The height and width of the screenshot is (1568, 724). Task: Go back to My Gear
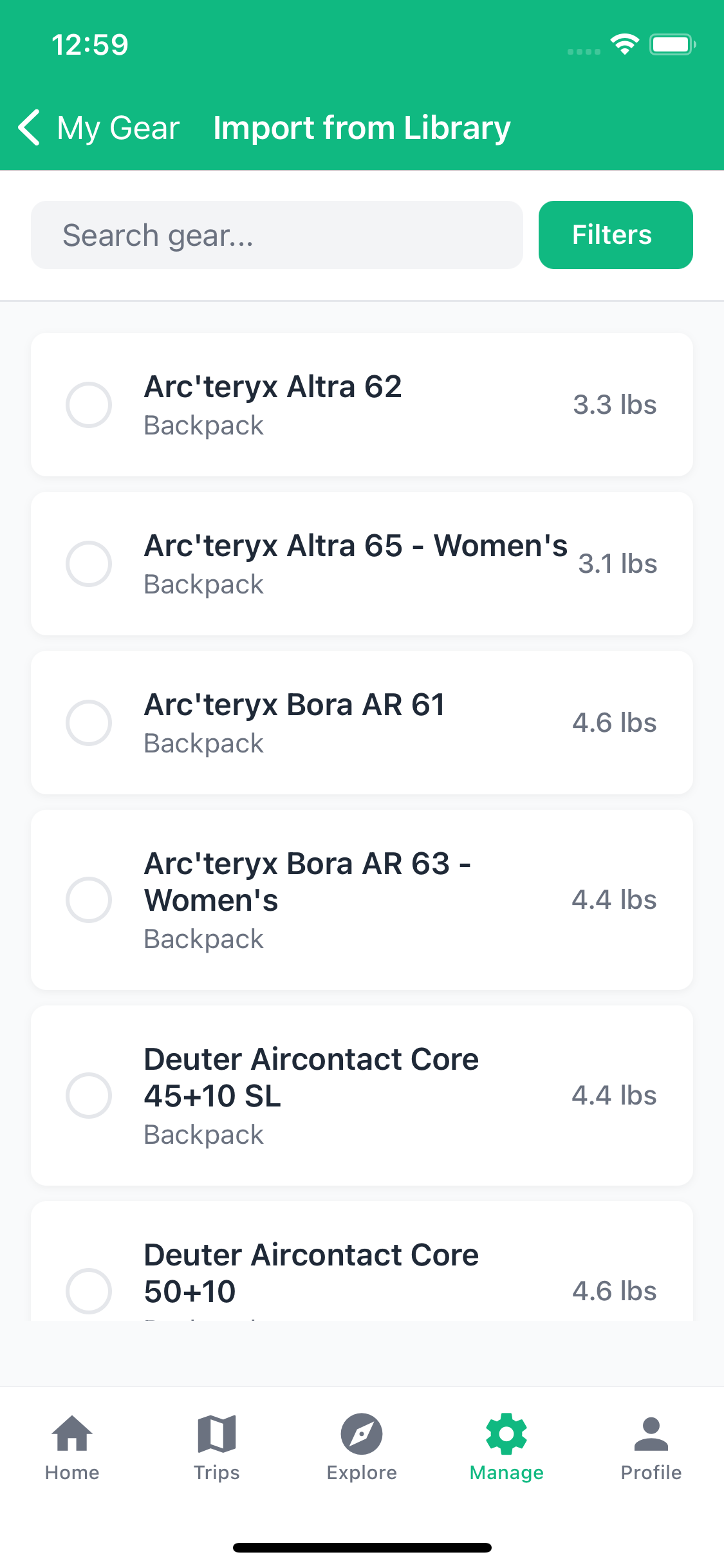(118, 127)
